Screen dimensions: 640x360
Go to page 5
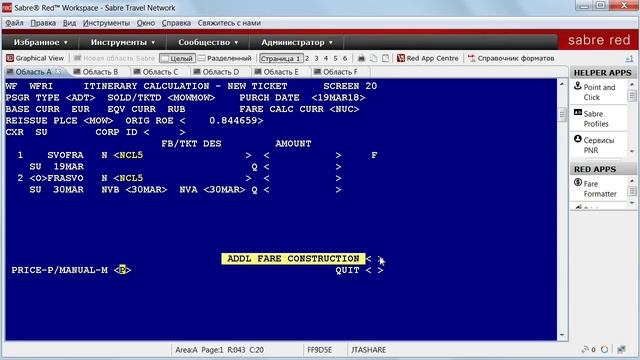point(336,58)
